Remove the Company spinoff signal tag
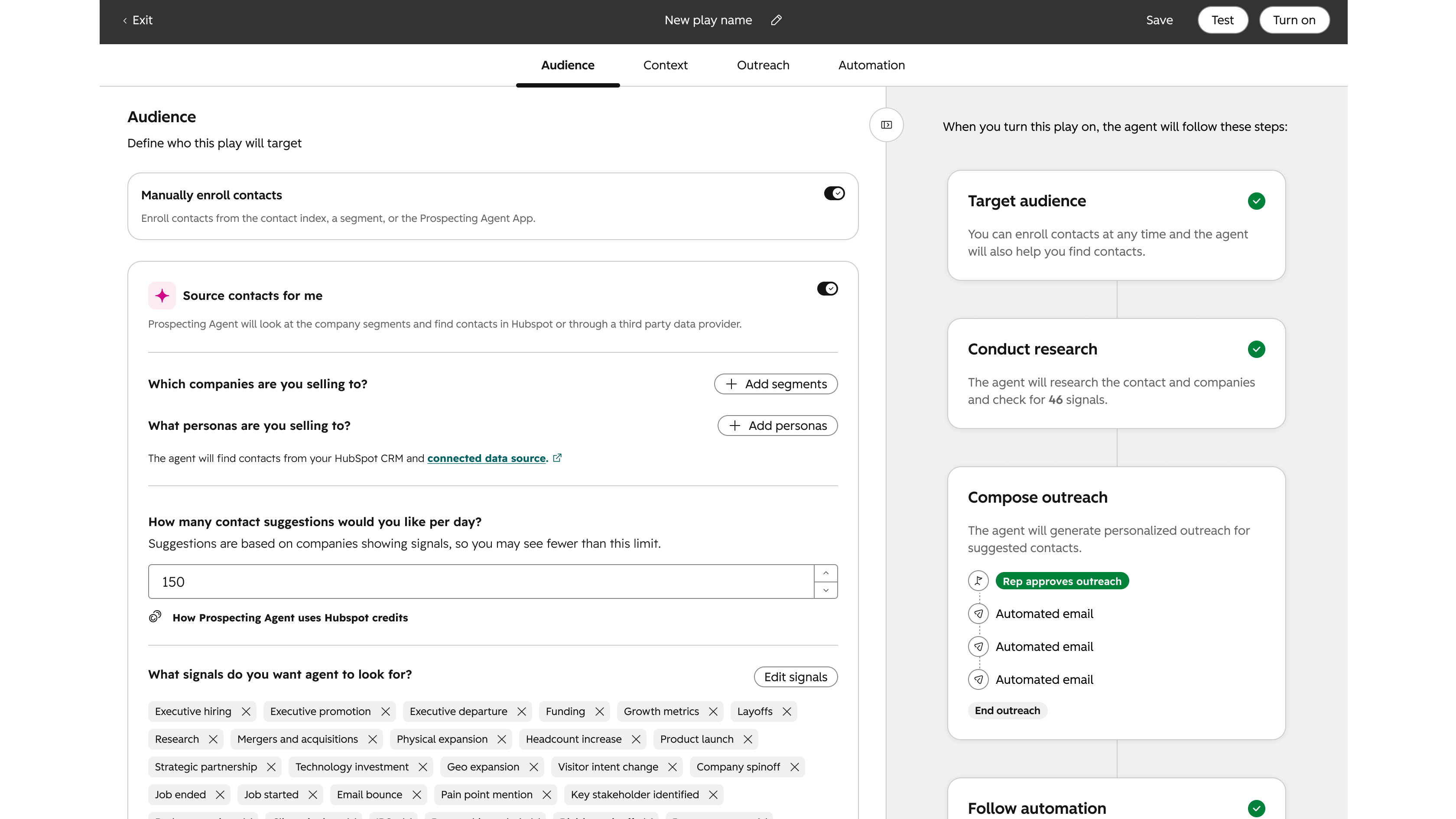 point(795,767)
